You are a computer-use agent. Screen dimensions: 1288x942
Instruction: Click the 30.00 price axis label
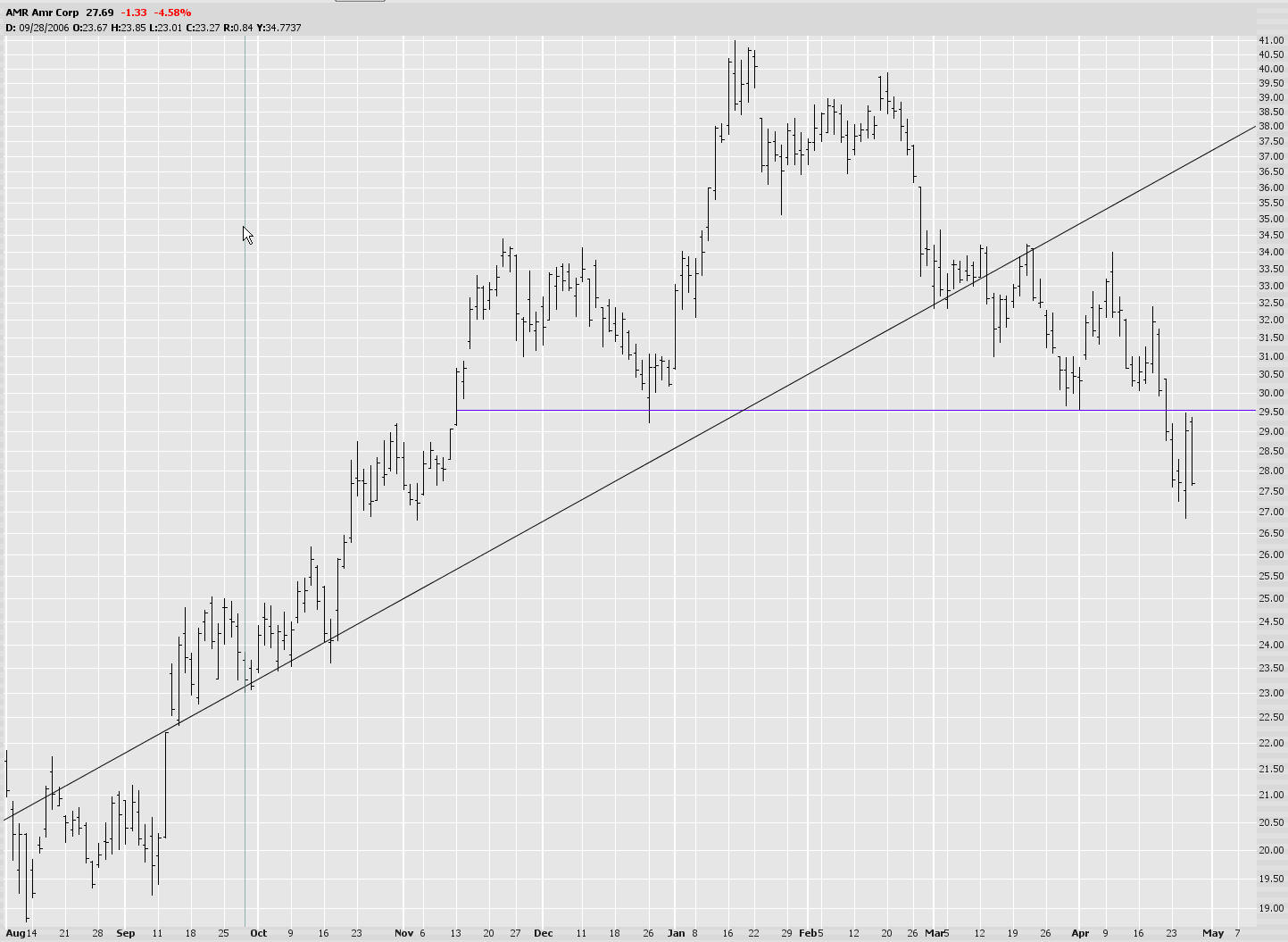(1271, 393)
